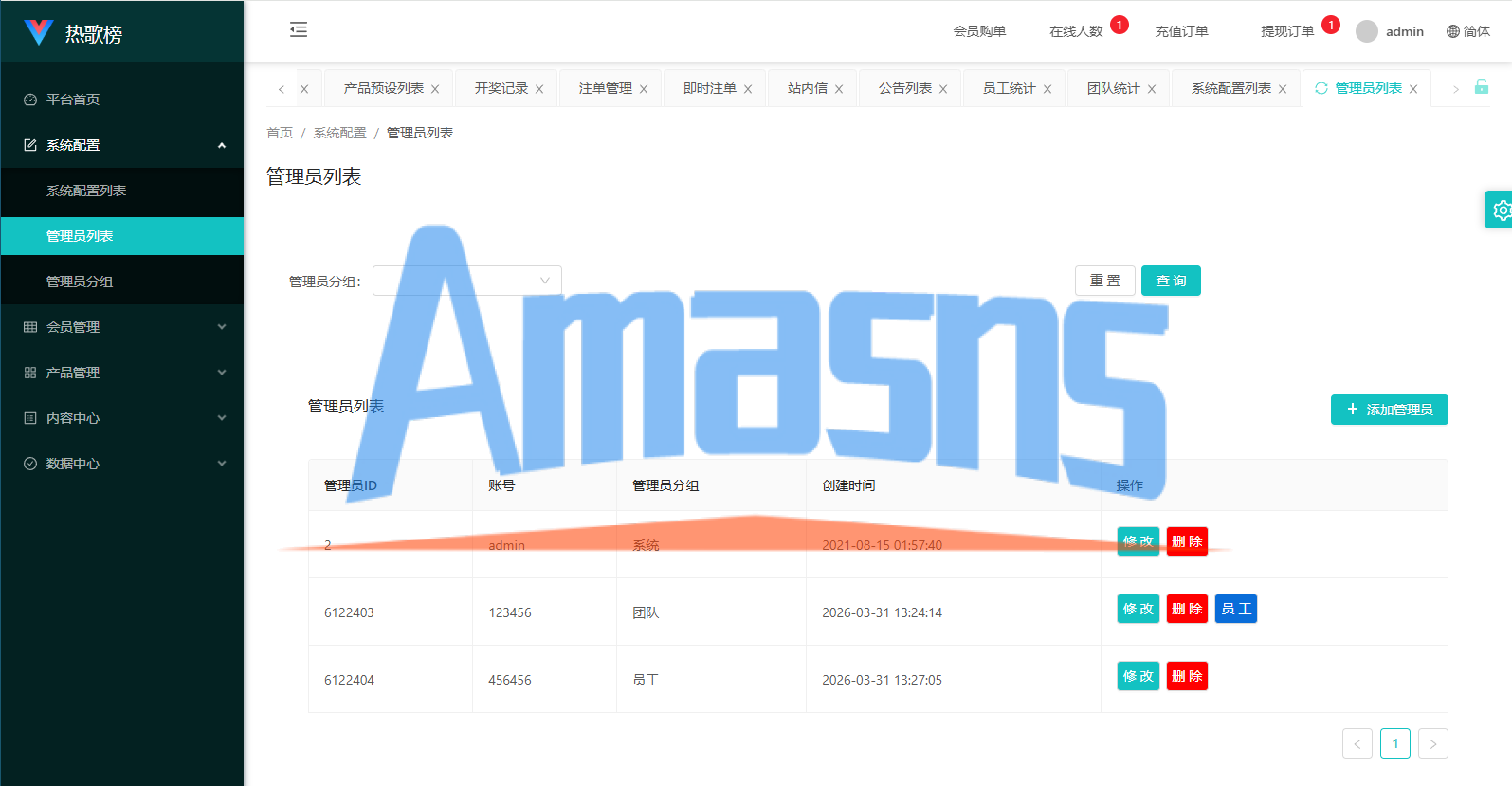Click 员工 button for account 123456
1512x786 pixels.
tap(1236, 609)
